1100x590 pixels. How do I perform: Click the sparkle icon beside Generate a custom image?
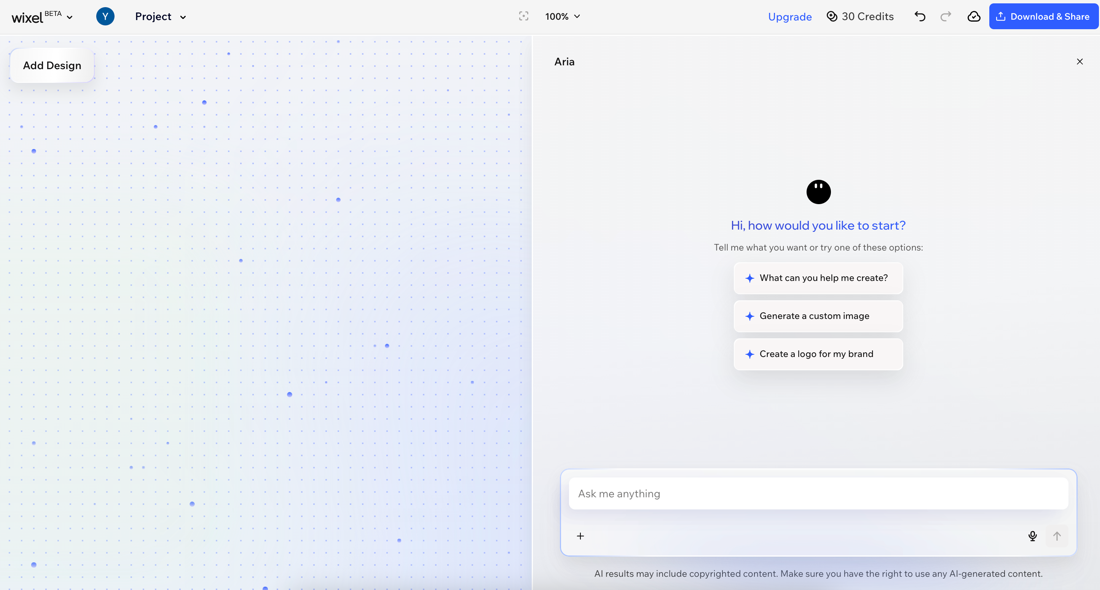click(x=749, y=316)
